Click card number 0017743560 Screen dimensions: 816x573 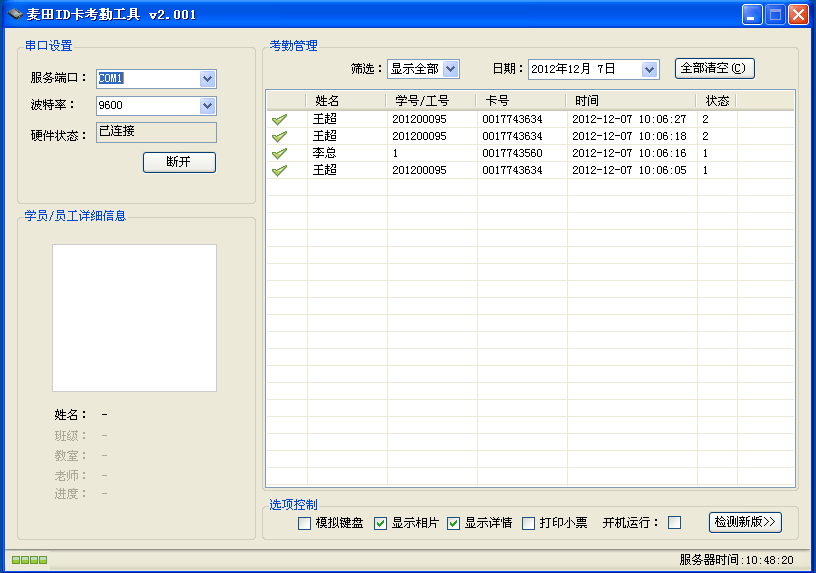[x=512, y=154]
